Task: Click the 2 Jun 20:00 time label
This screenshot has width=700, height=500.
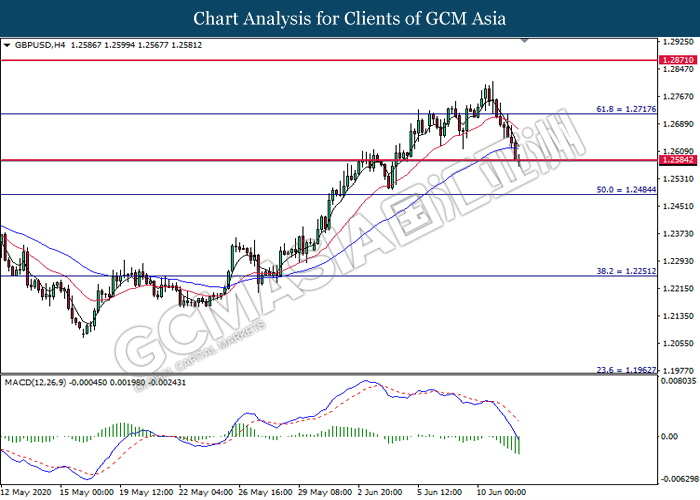Action: (x=380, y=492)
